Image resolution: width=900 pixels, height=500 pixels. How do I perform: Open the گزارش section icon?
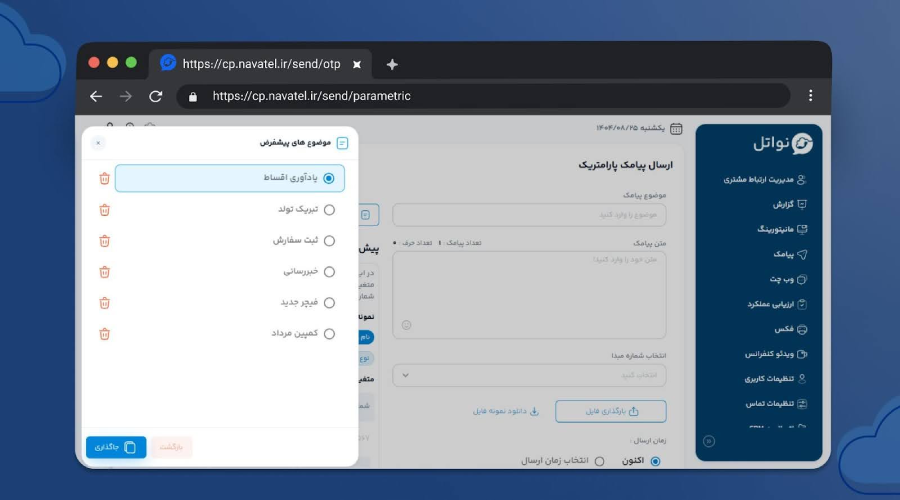point(802,204)
